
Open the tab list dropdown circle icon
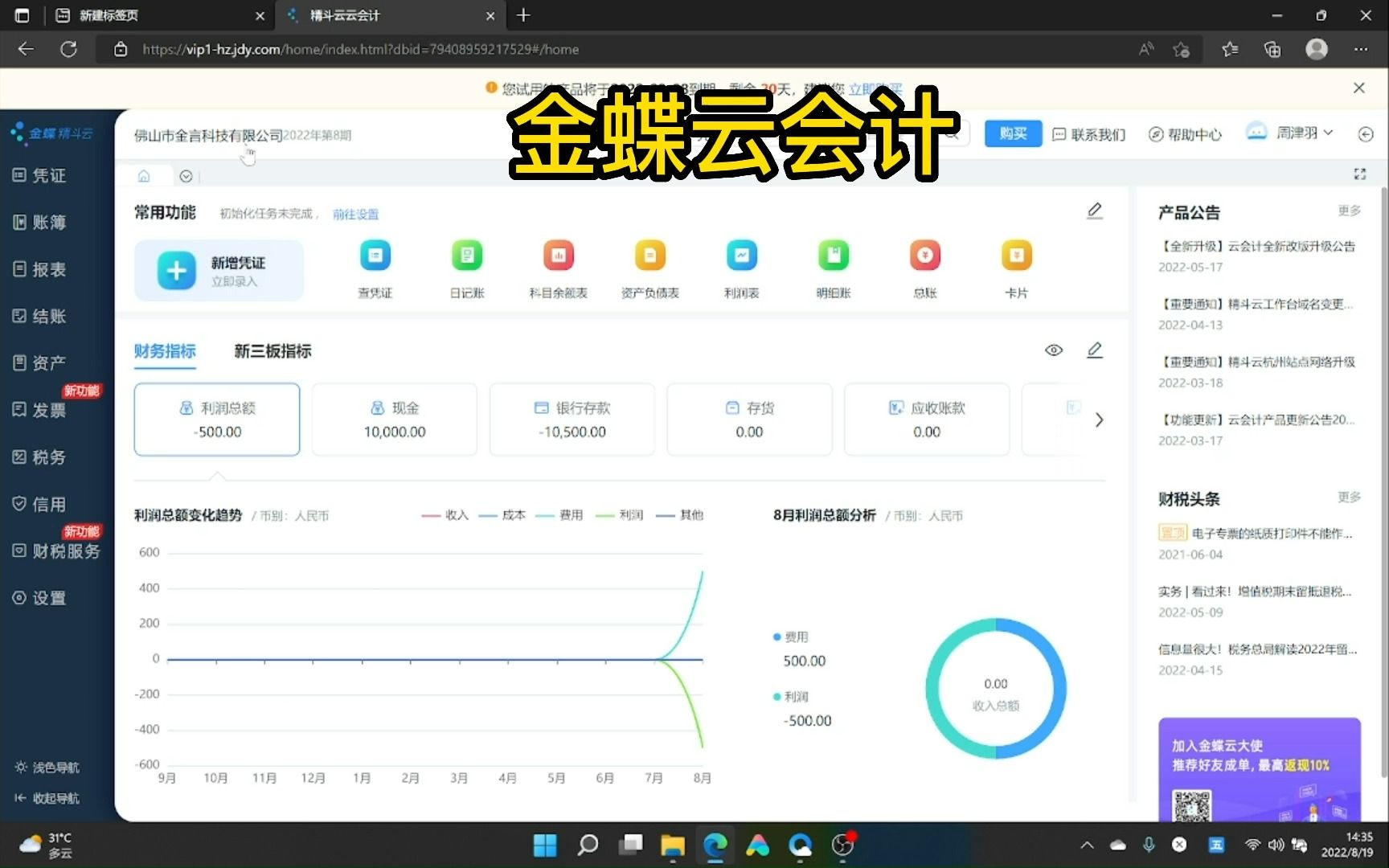pyautogui.click(x=186, y=176)
